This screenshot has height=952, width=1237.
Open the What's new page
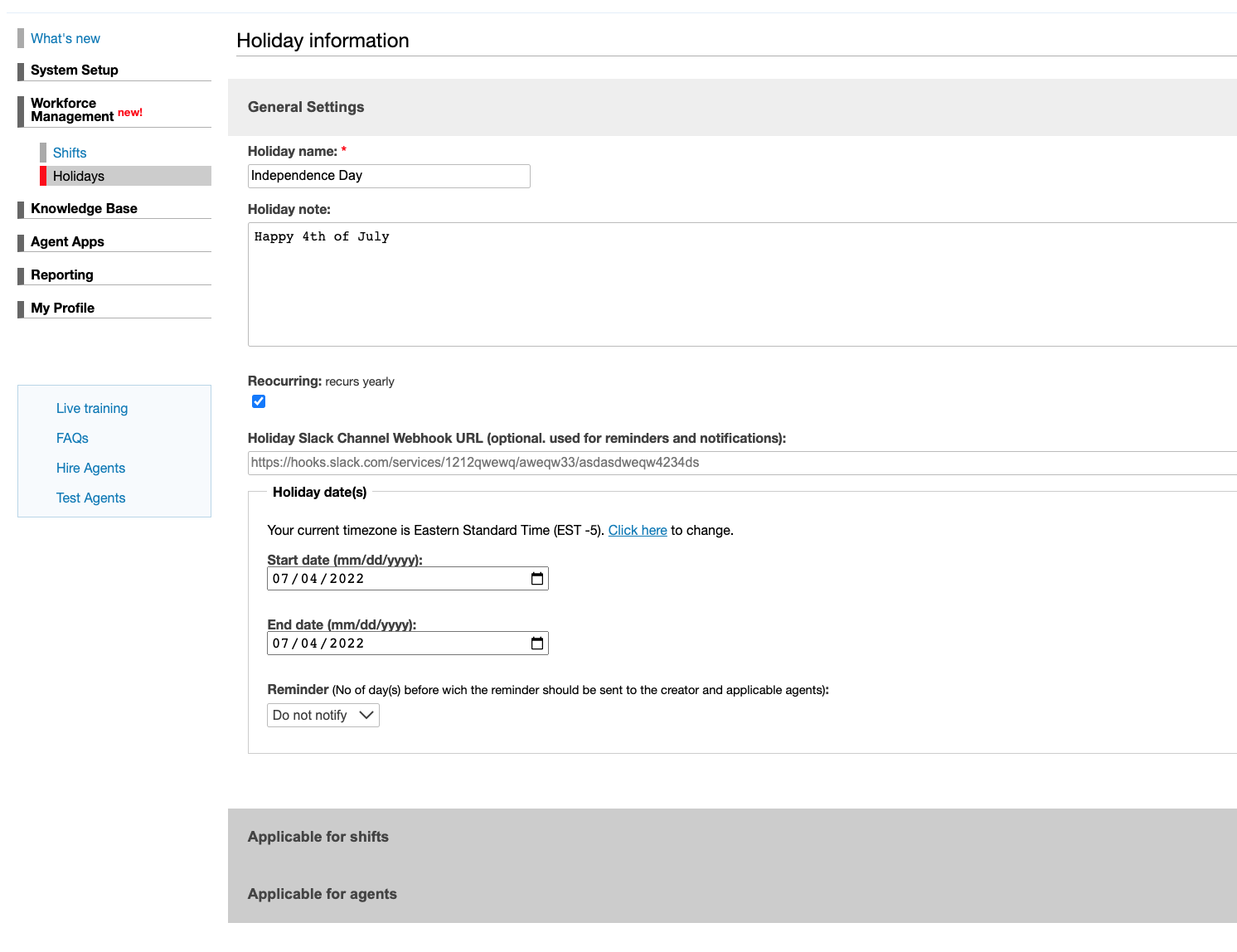(x=65, y=38)
